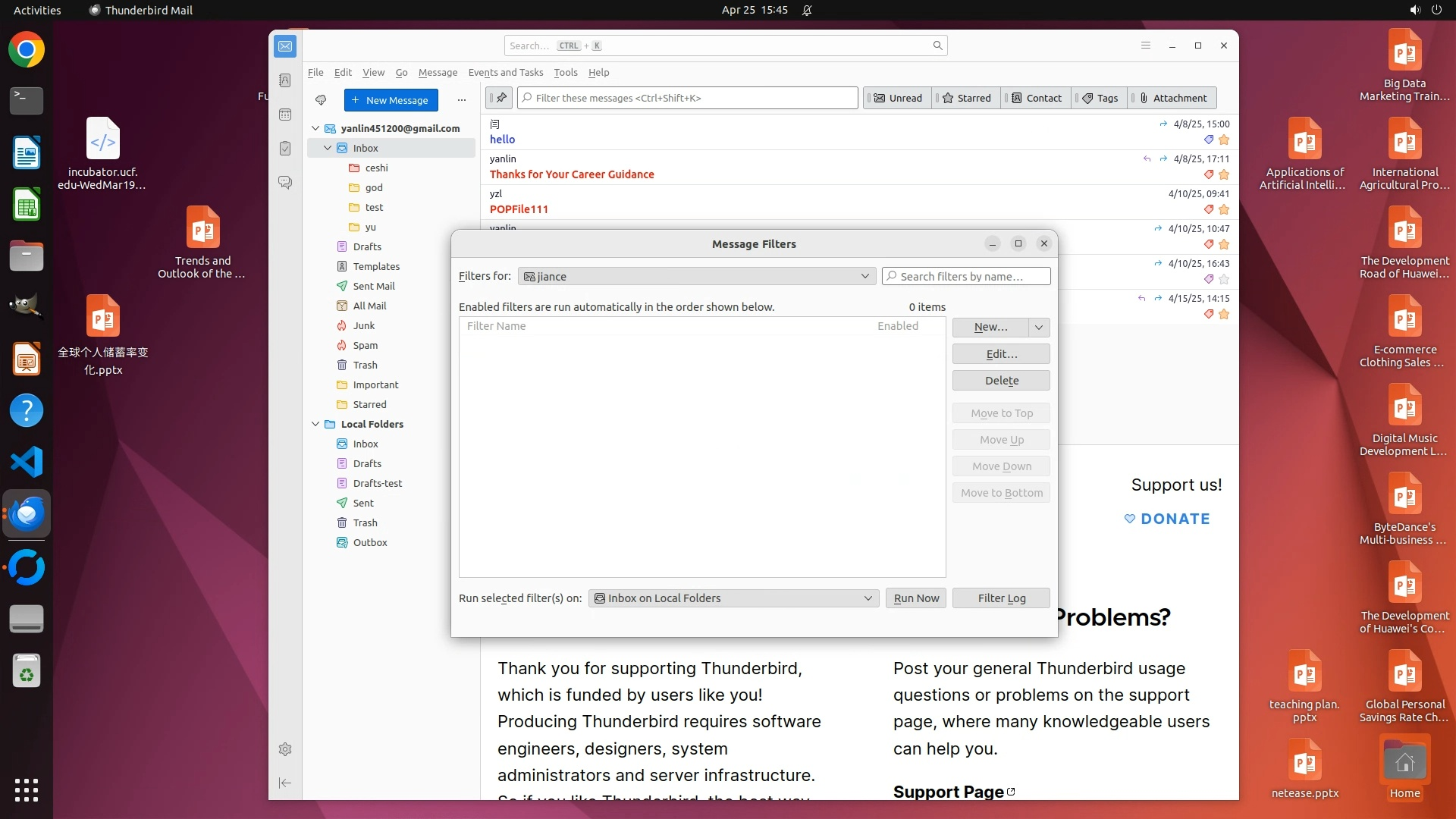The image size is (1456, 819).
Task: Click the Run Now button
Action: click(915, 598)
